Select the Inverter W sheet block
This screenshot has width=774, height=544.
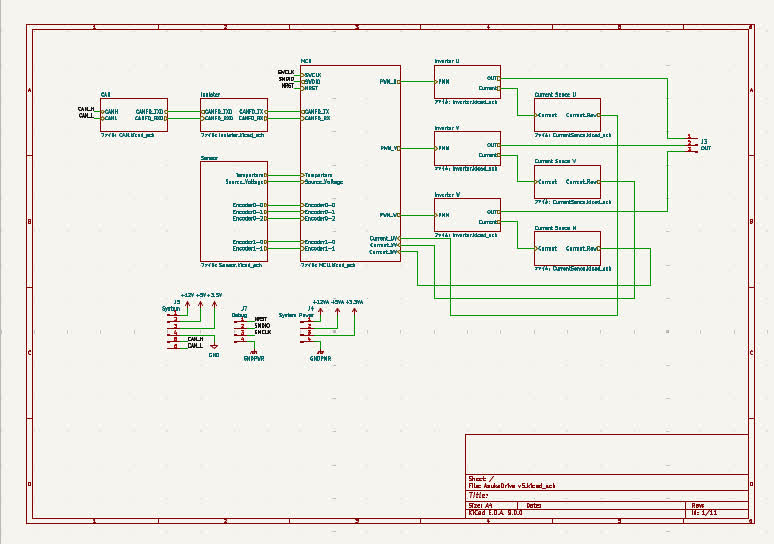(467, 215)
